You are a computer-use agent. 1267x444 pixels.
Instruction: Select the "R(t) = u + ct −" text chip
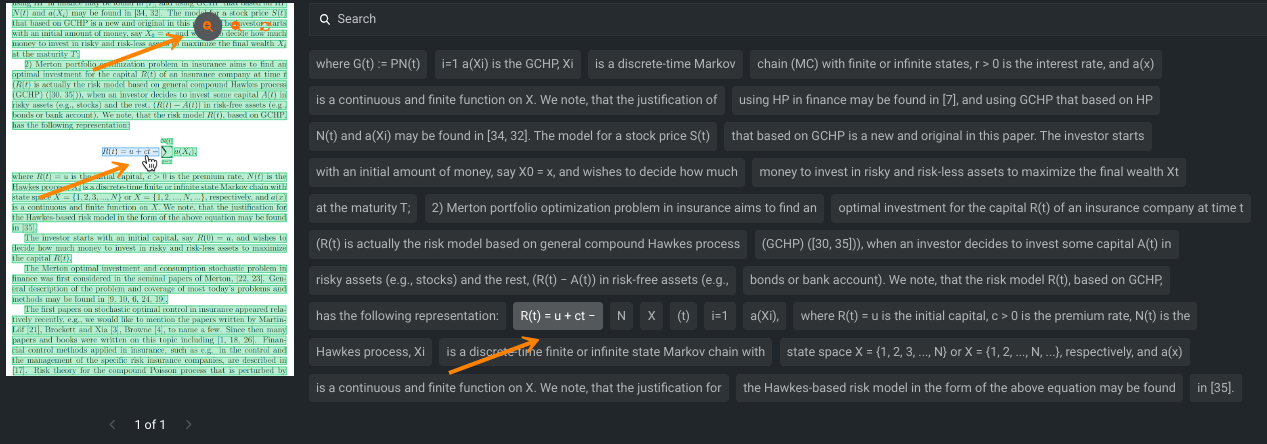558,316
